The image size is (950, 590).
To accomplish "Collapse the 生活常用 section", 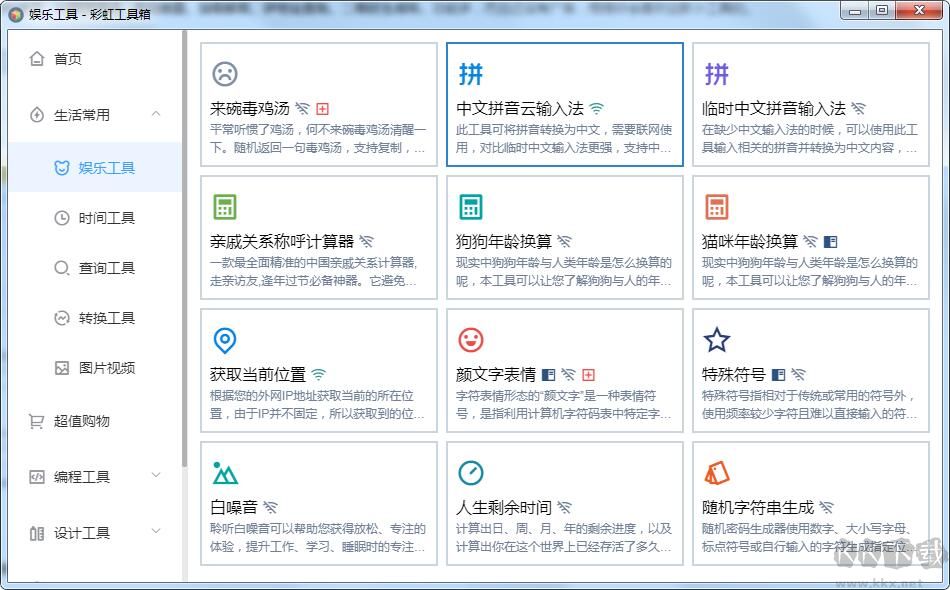I will 156,114.
